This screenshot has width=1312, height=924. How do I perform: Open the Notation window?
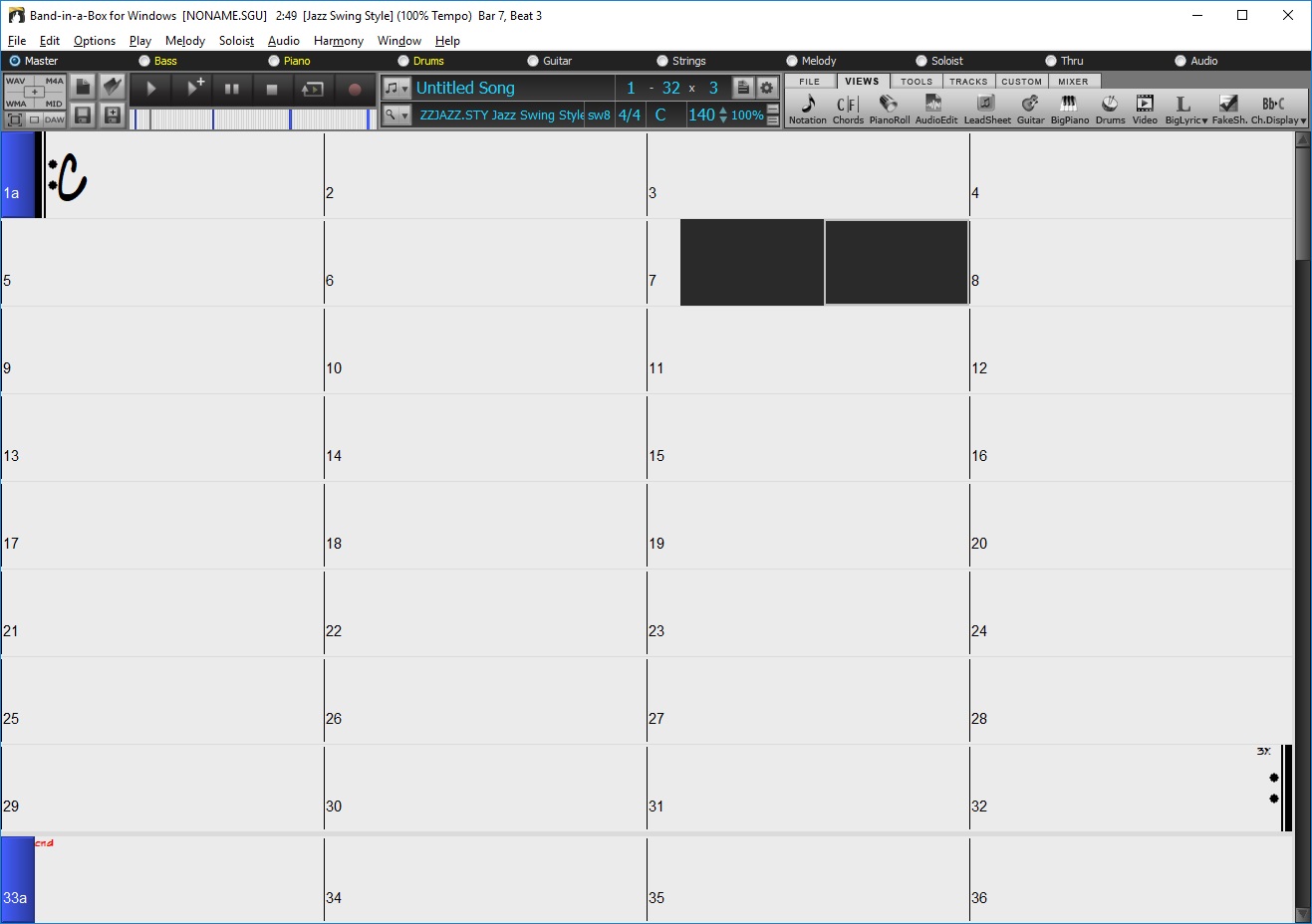pyautogui.click(x=808, y=109)
